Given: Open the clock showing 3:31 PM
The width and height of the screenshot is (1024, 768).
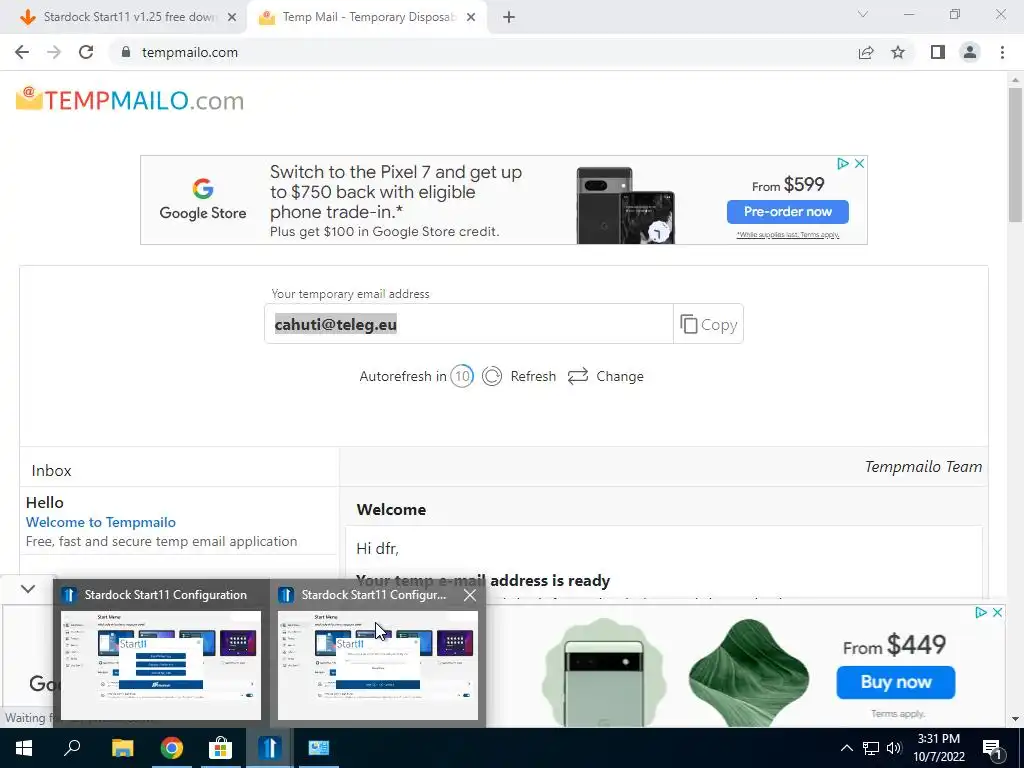Looking at the screenshot, I should 939,748.
